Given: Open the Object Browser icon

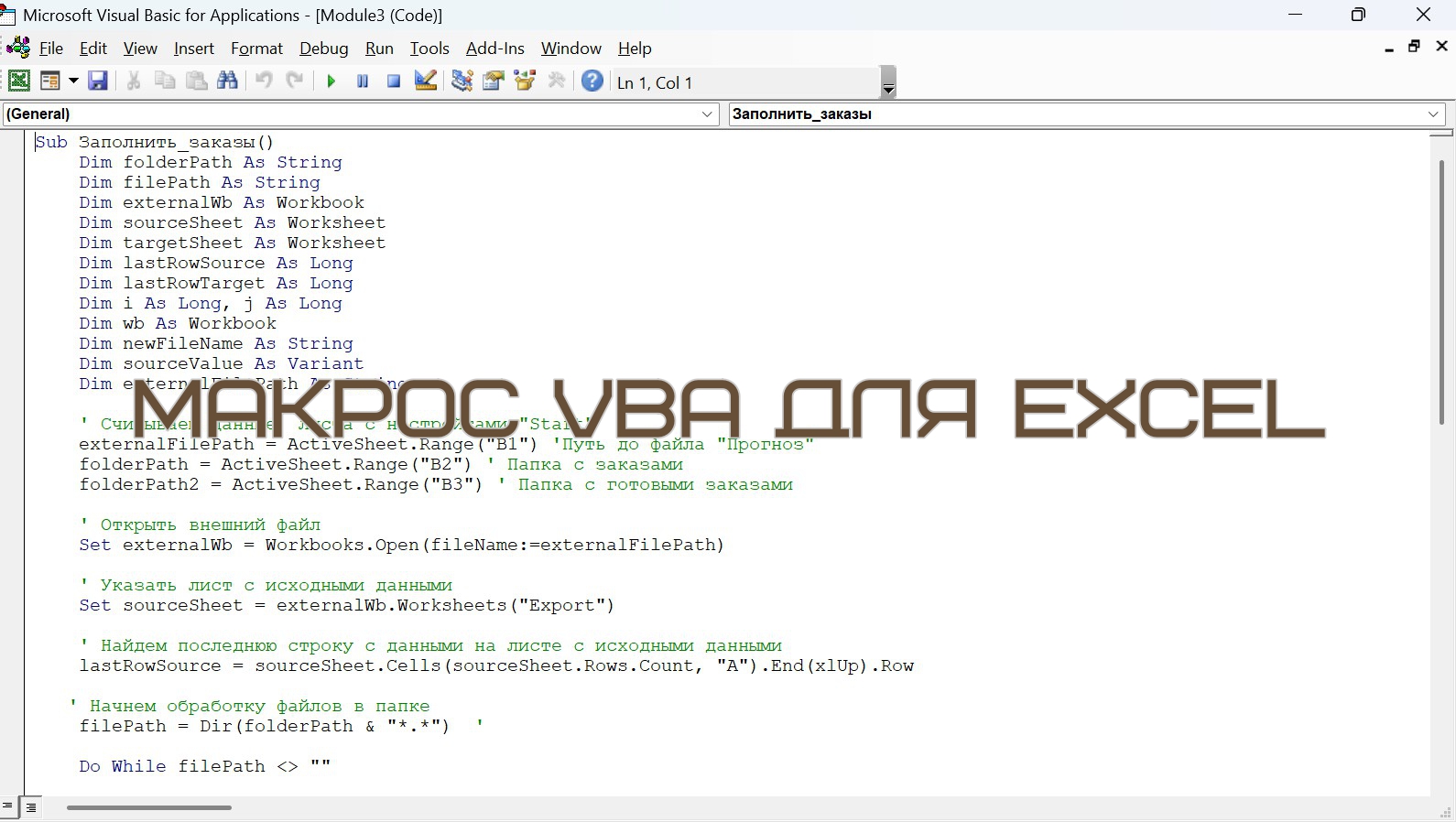Looking at the screenshot, I should click(525, 81).
